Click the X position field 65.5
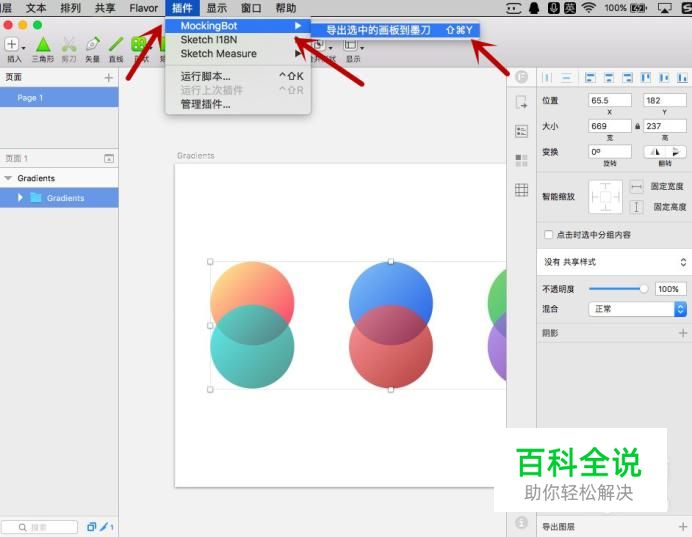The image size is (692, 537). (x=609, y=101)
